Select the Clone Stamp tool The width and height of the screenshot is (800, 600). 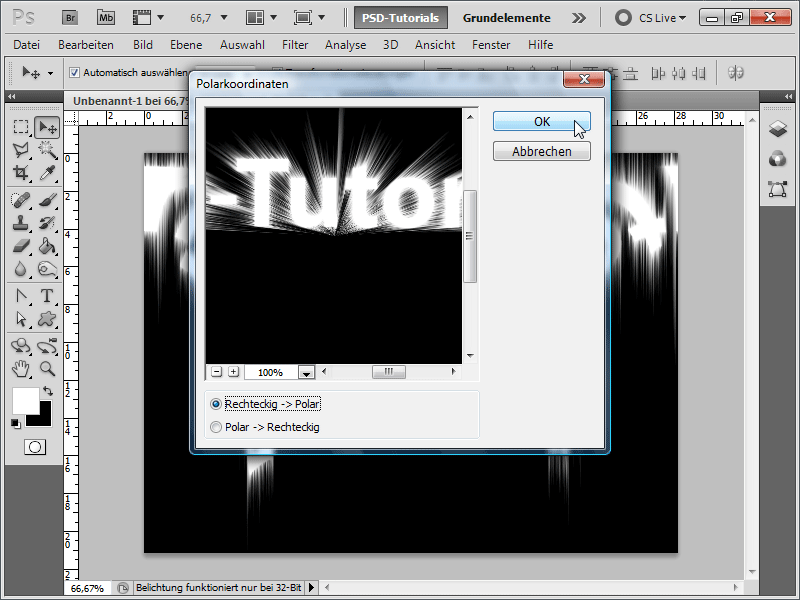click(21, 223)
